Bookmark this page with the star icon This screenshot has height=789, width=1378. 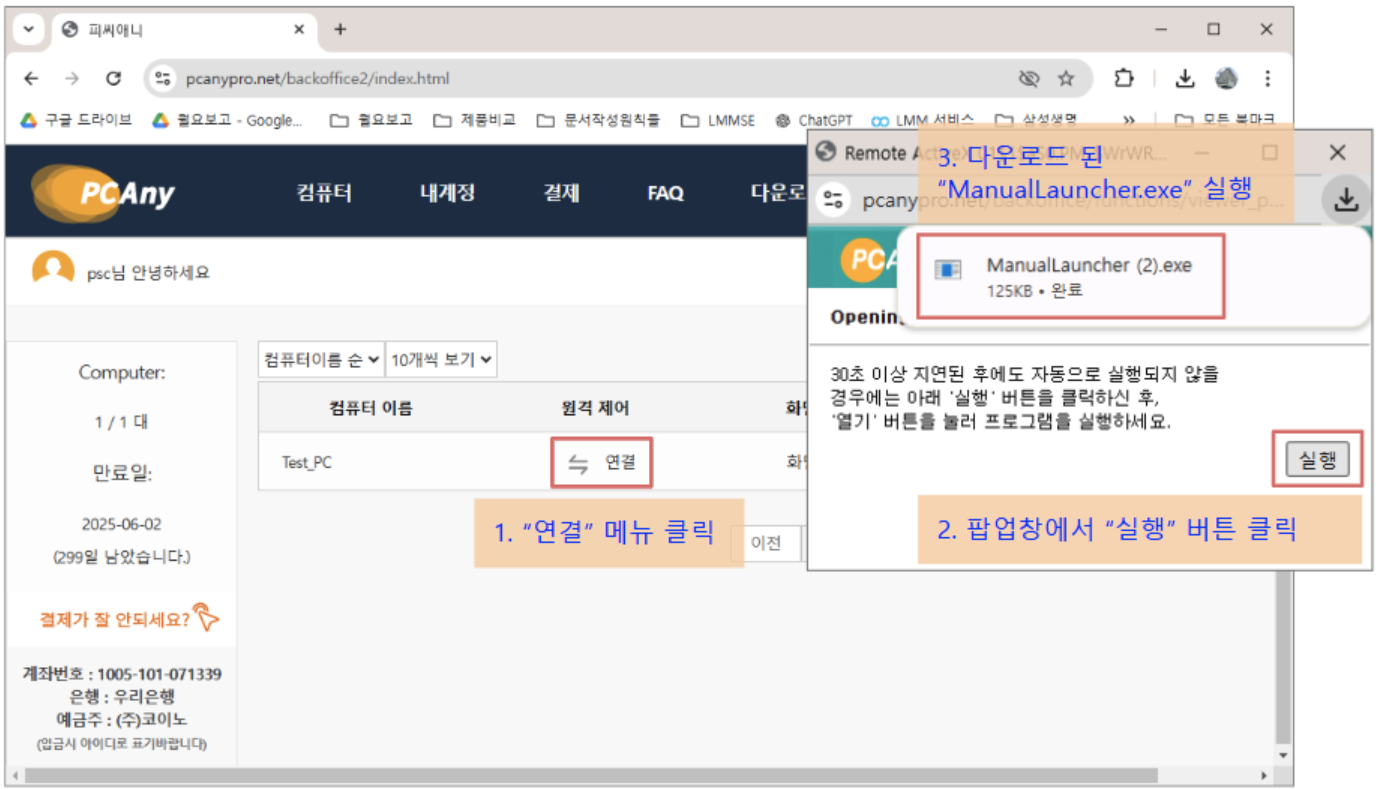(x=1066, y=78)
